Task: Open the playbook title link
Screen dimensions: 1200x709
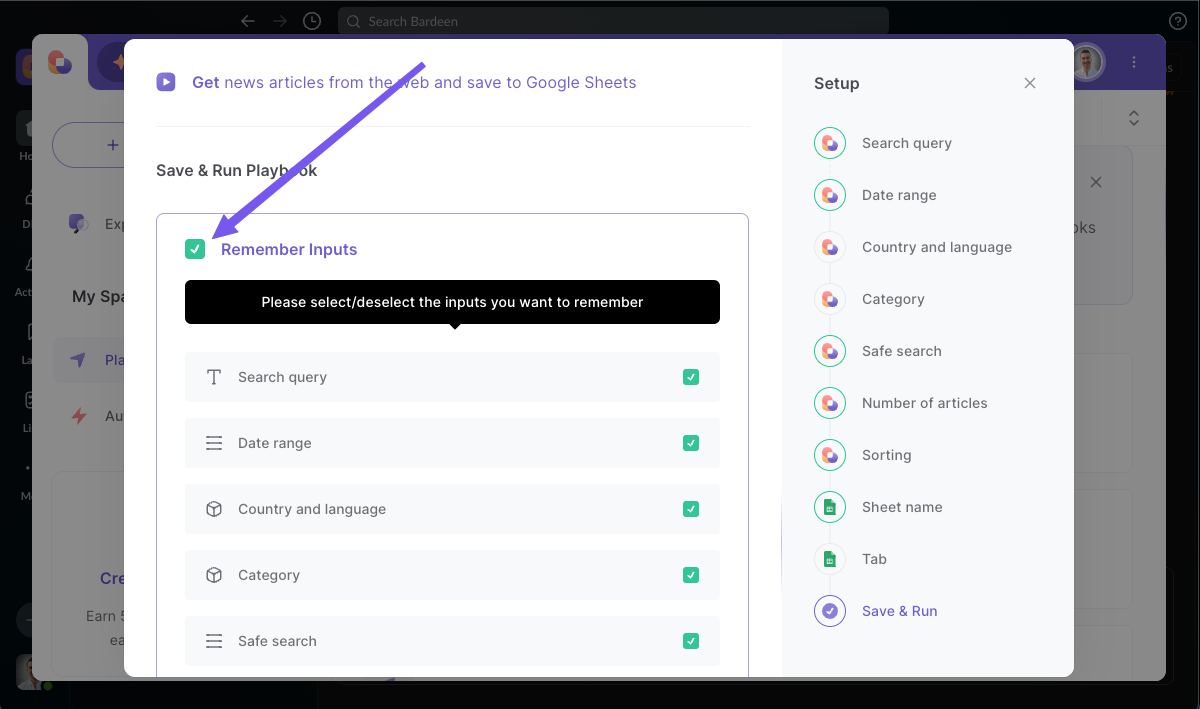Action: tap(414, 82)
